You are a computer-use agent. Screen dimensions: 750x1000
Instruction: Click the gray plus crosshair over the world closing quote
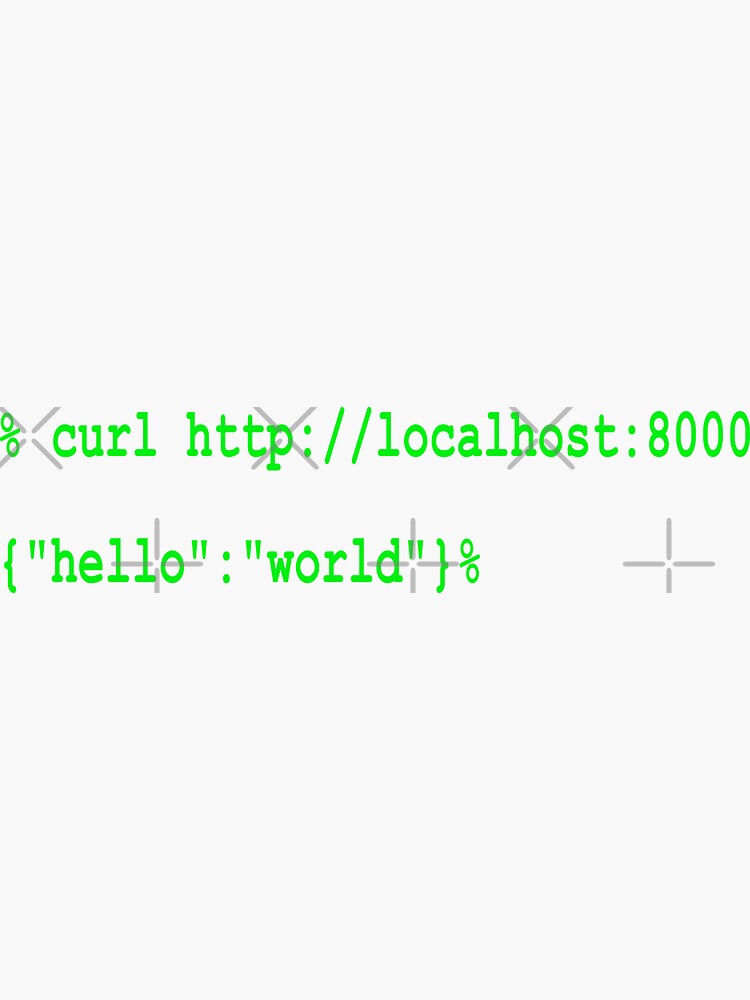(413, 555)
